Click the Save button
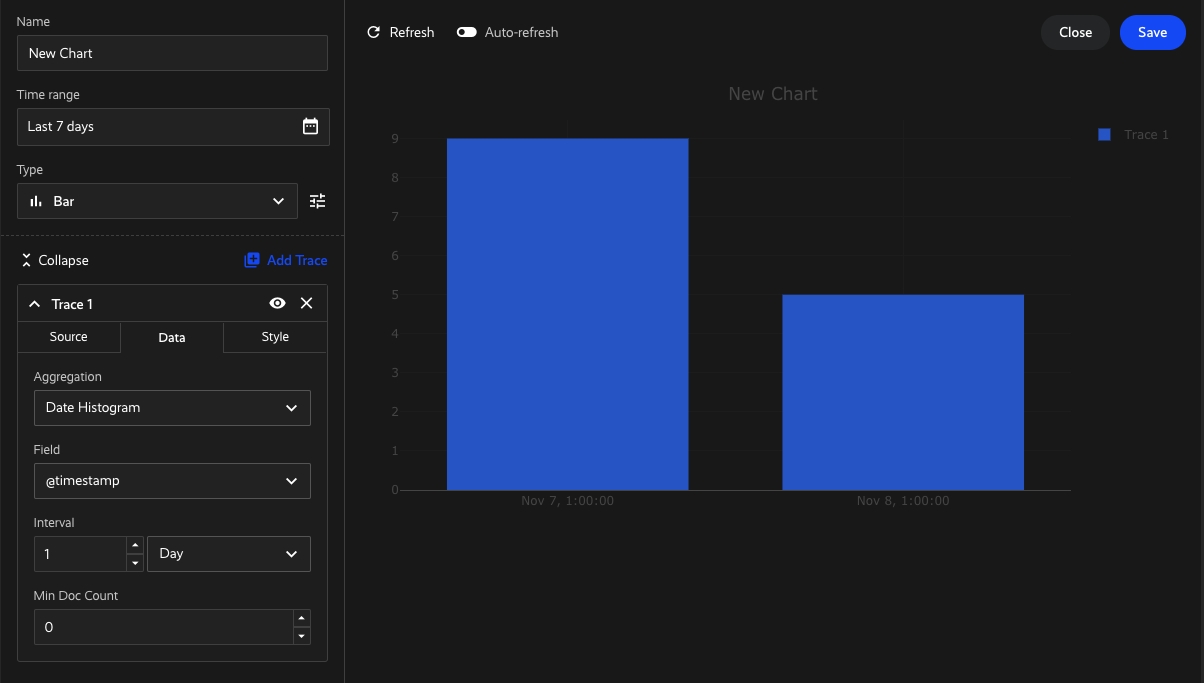The width and height of the screenshot is (1204, 683). pos(1152,32)
